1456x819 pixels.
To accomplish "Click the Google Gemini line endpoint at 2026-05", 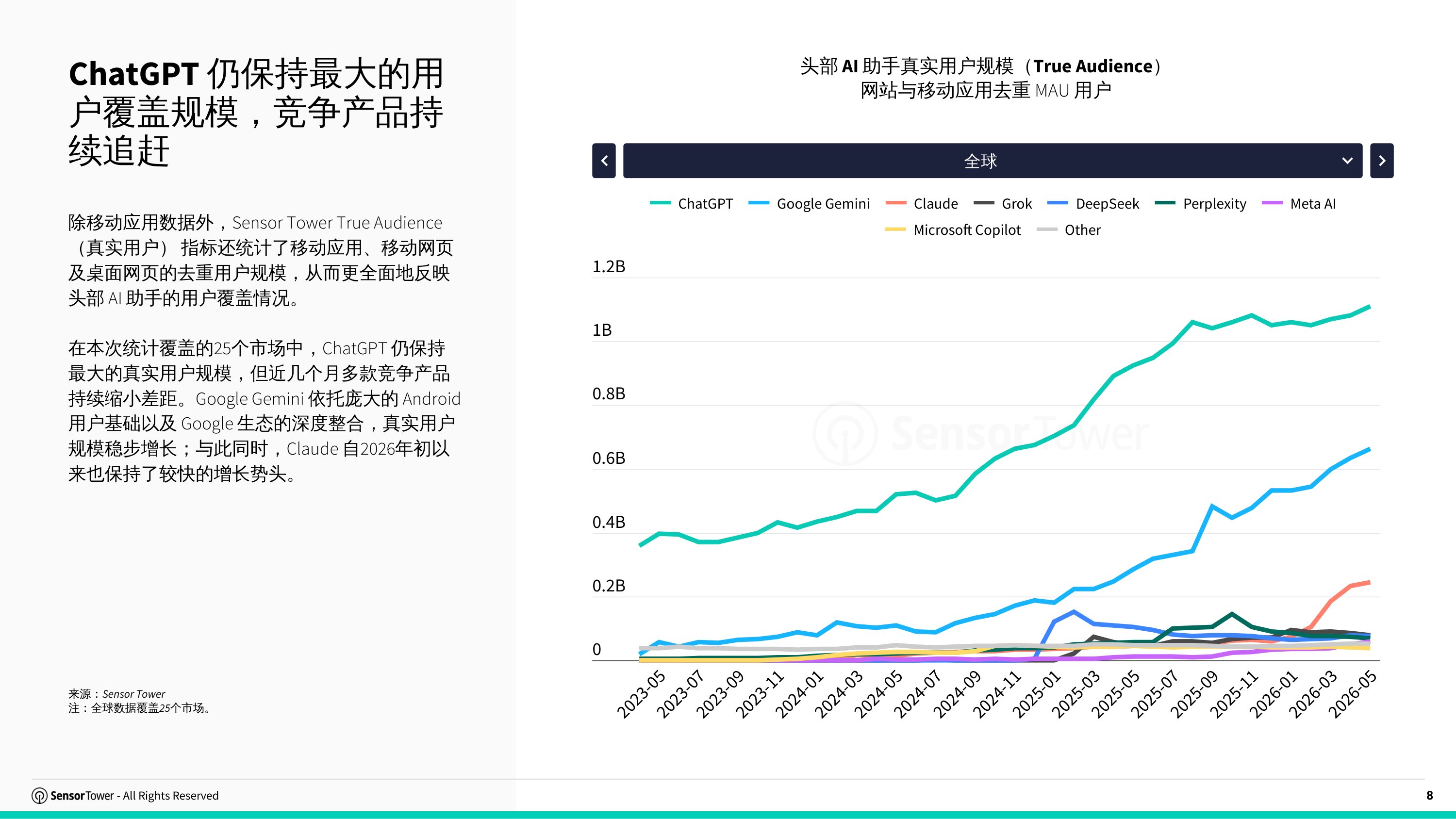I will [1369, 449].
